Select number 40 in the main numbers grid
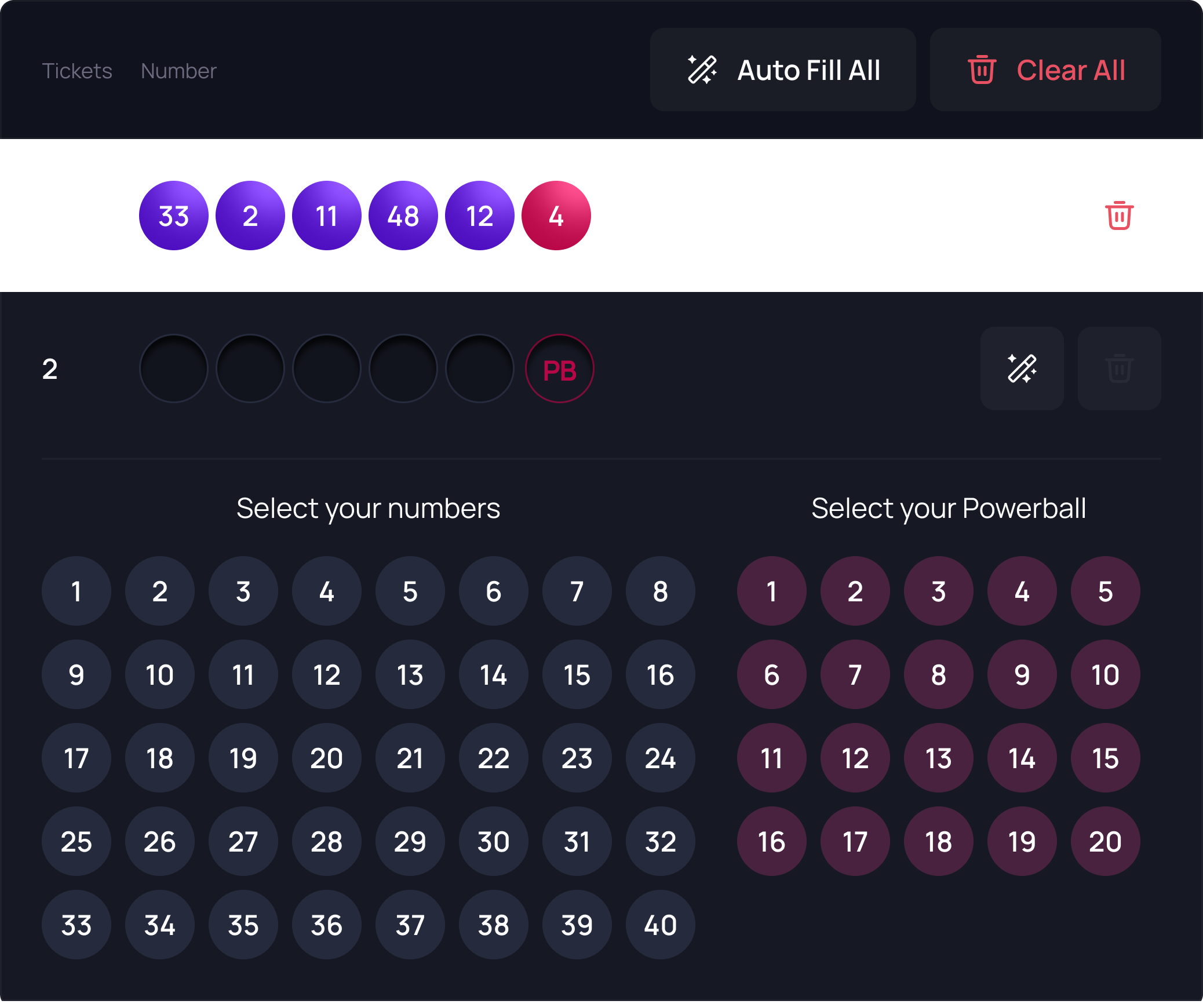The height and width of the screenshot is (1008, 1203). click(660, 925)
